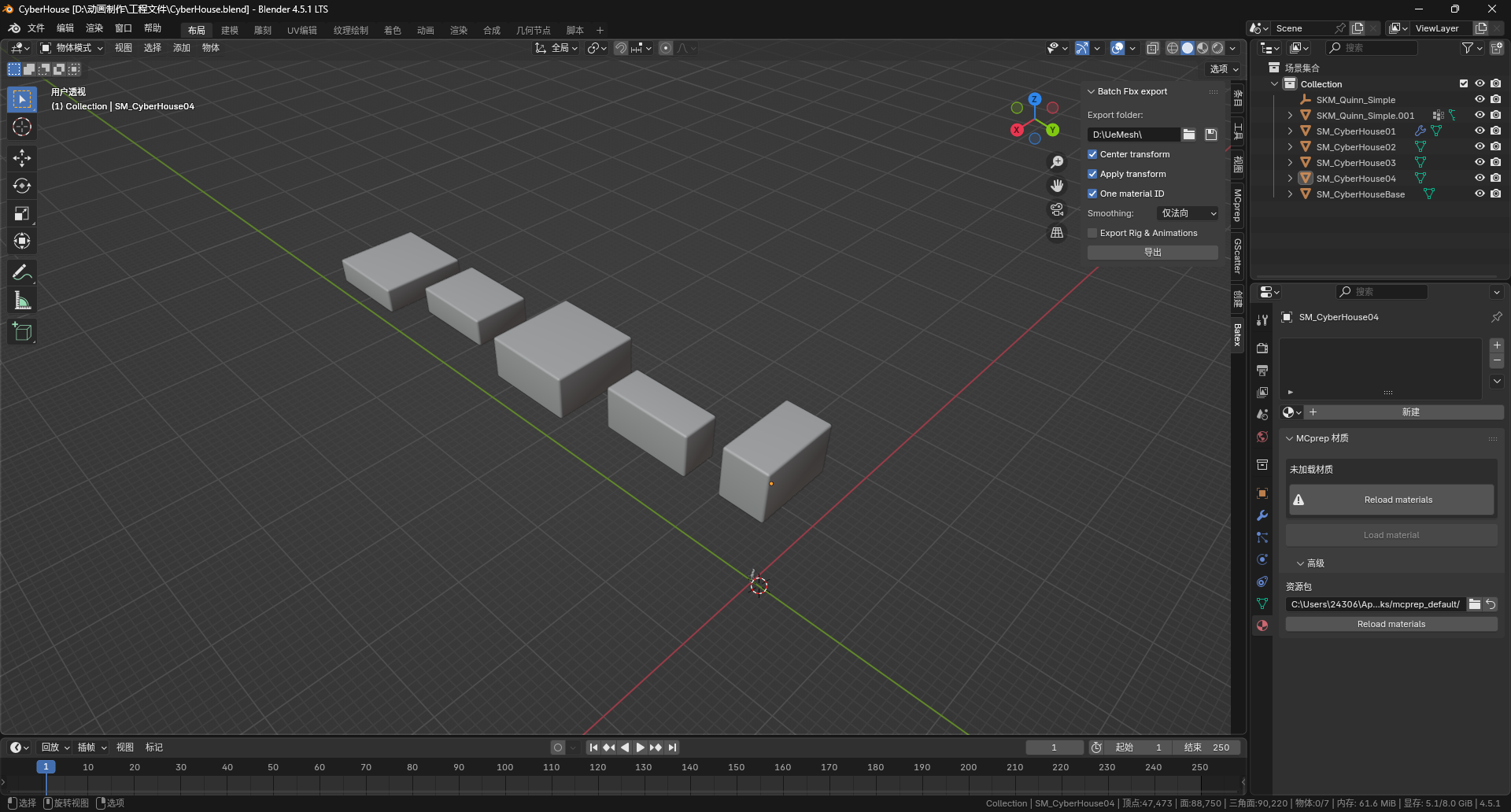Viewport: 1511px width, 812px height.
Task: Click Reload materials with warning icon
Action: 1391,500
